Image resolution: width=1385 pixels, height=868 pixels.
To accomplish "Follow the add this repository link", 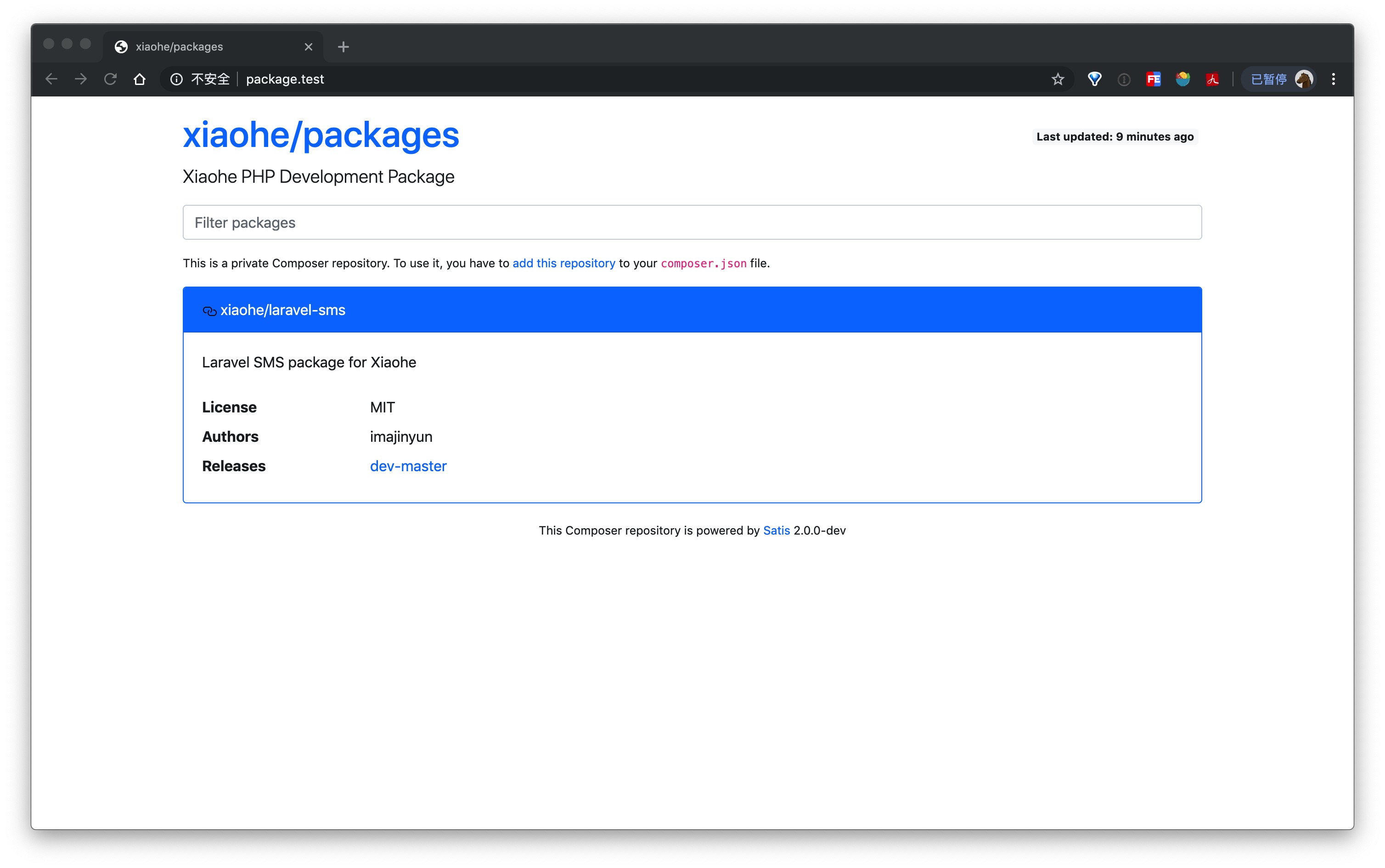I will (563, 264).
